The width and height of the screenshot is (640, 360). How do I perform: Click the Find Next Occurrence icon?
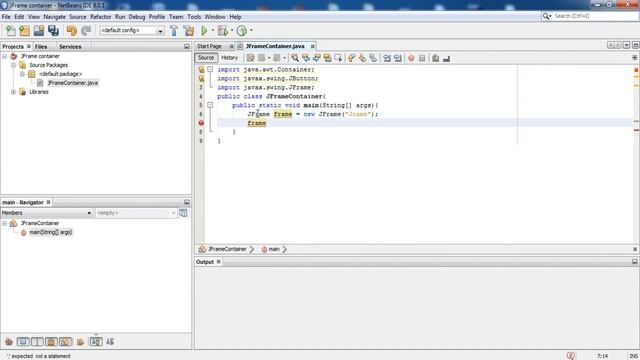(317, 58)
